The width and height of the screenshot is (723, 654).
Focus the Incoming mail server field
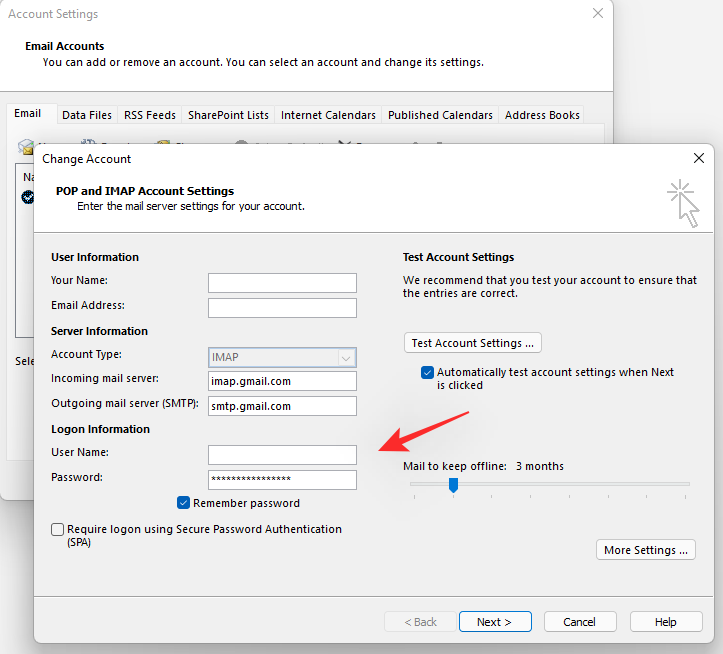tap(282, 381)
